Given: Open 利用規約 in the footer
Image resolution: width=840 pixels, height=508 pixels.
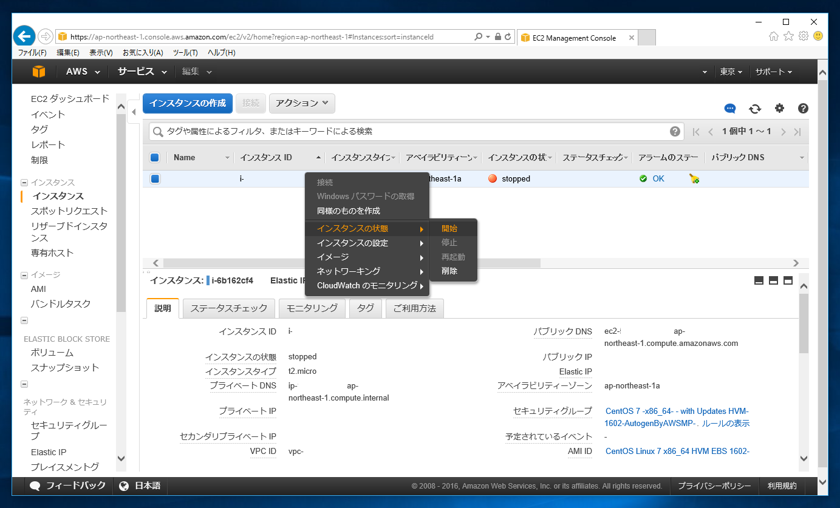Looking at the screenshot, I should (782, 486).
